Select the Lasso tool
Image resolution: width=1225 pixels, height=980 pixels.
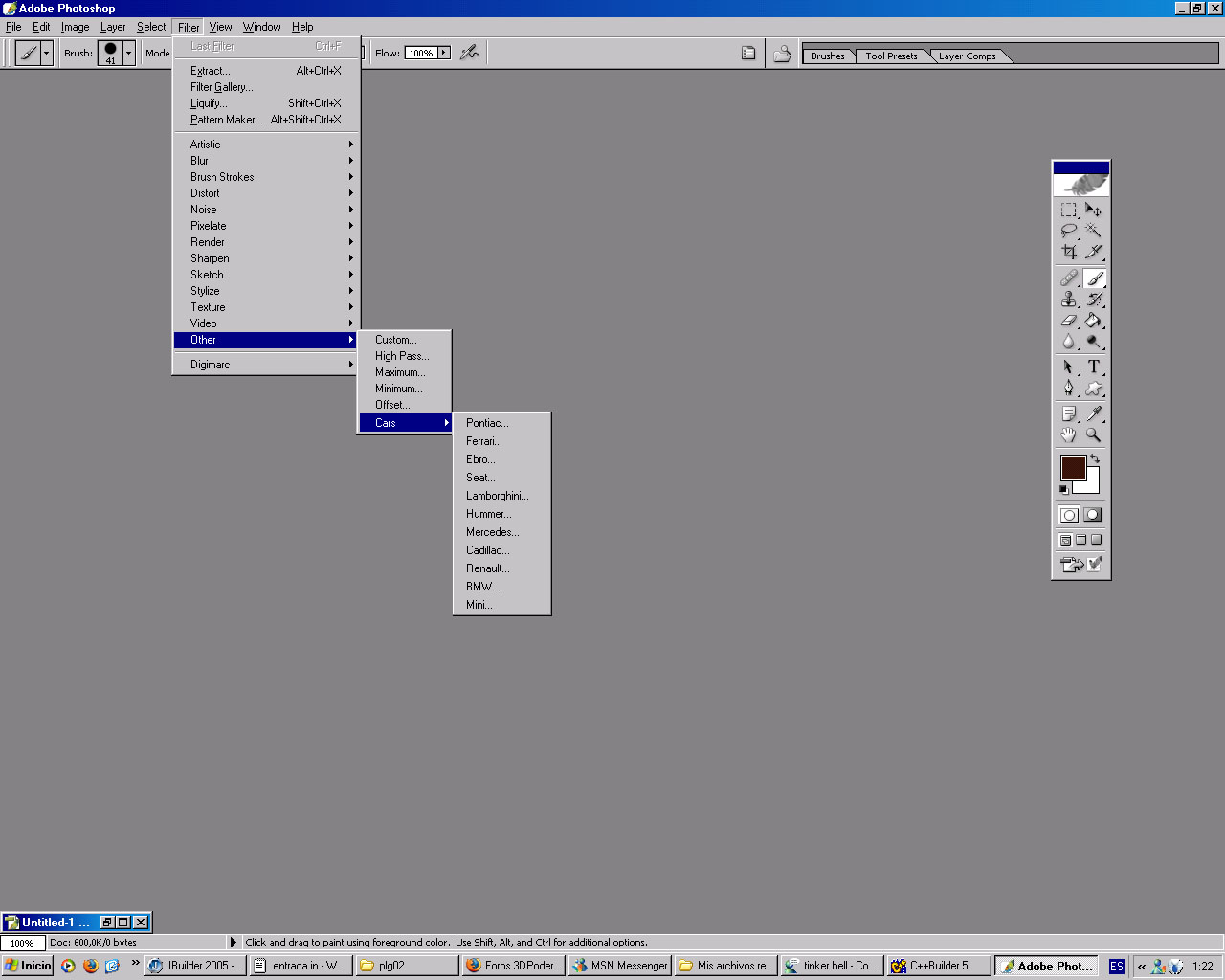pos(1069,231)
